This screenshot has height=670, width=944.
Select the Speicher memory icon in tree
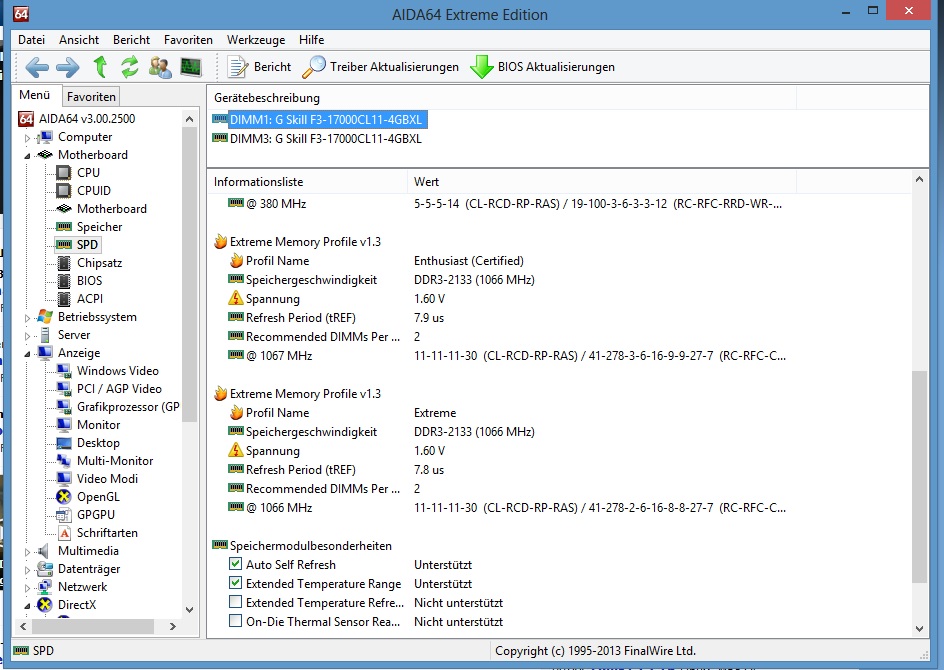click(64, 227)
